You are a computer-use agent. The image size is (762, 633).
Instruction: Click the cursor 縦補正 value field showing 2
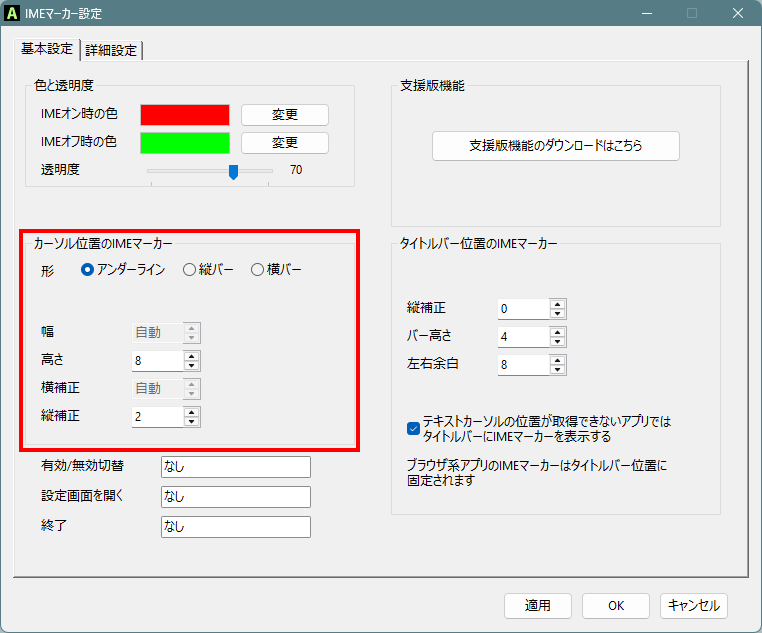coord(157,416)
